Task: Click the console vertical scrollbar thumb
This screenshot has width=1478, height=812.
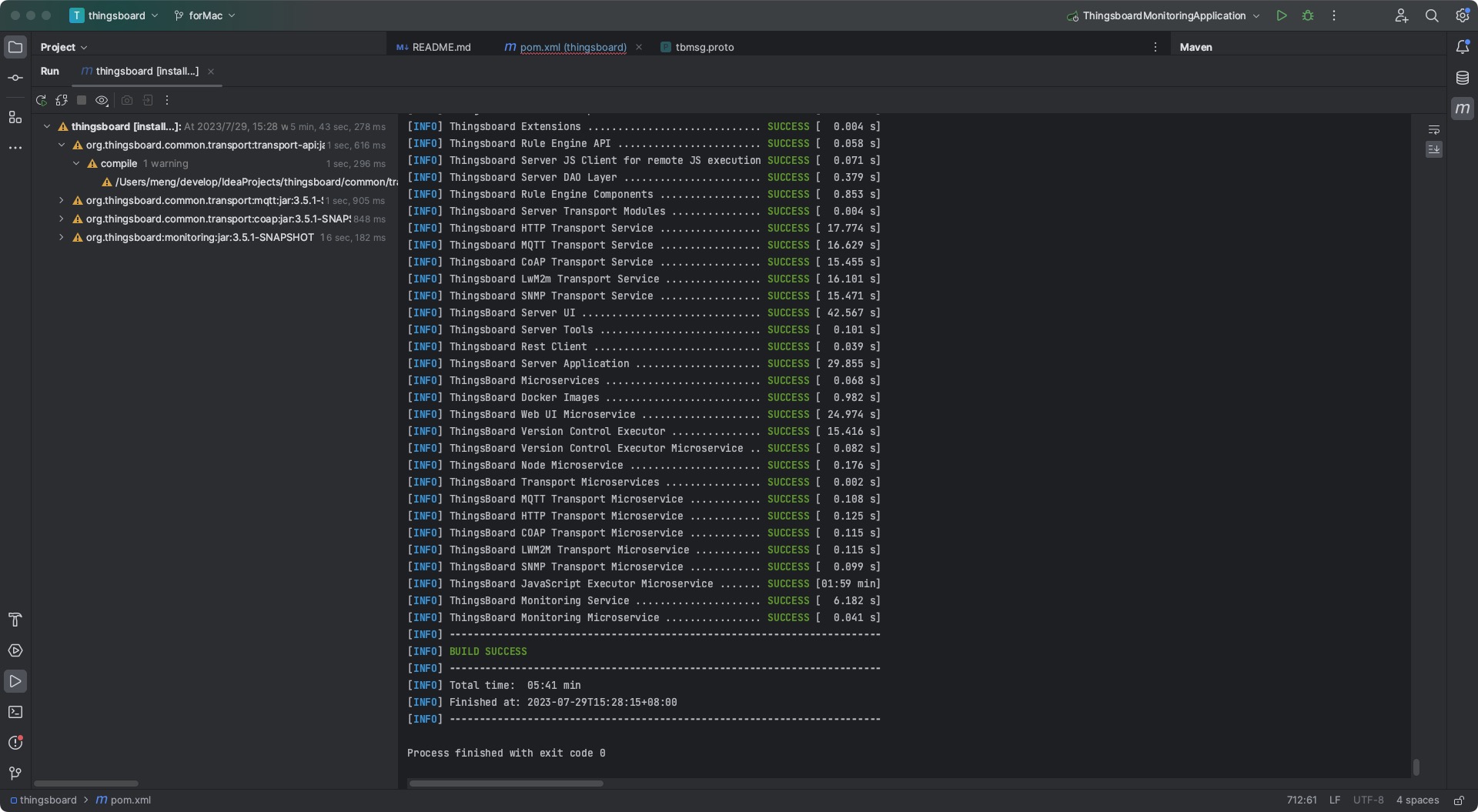Action: [x=1416, y=767]
